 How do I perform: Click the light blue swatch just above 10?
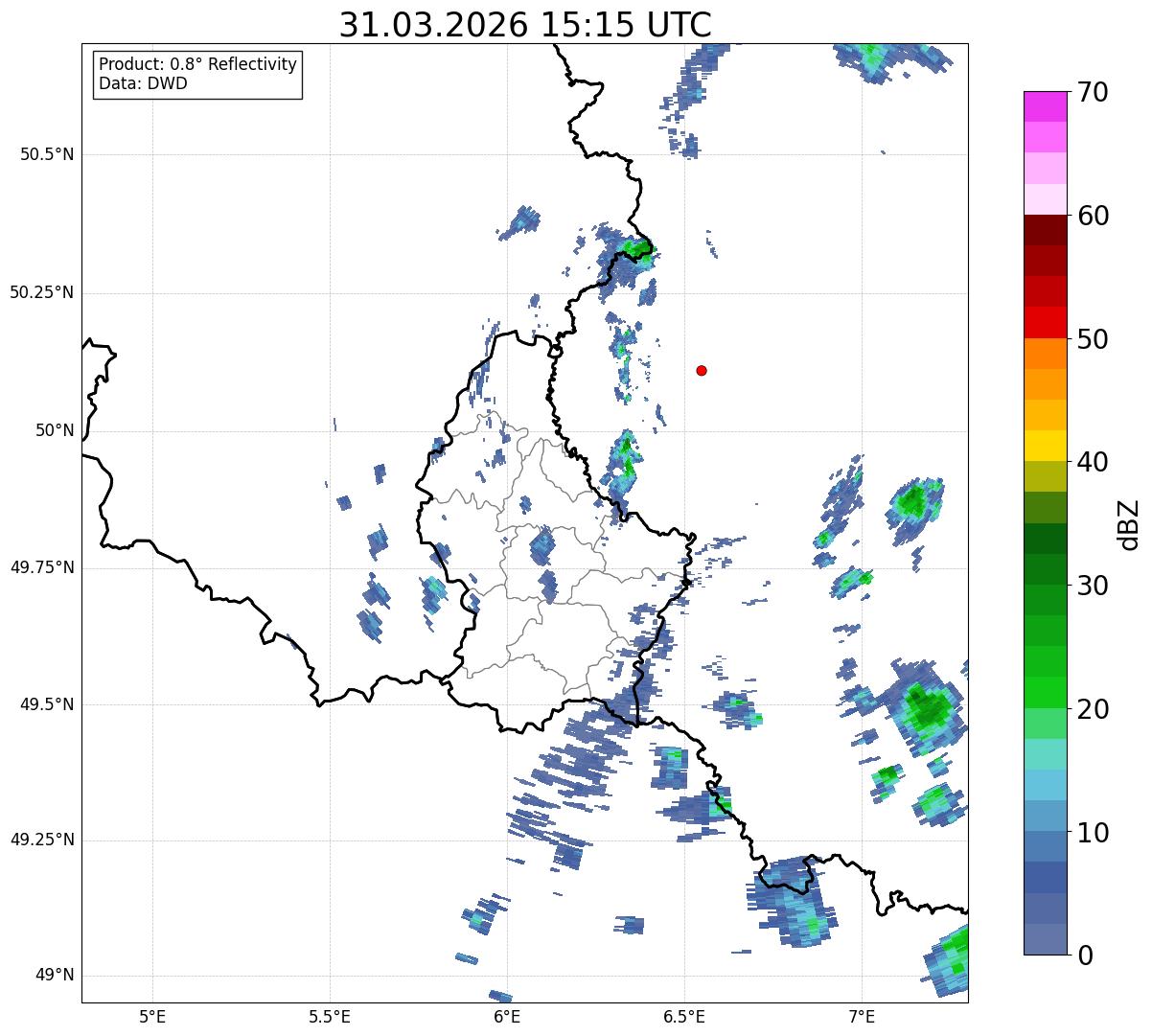click(x=1045, y=817)
